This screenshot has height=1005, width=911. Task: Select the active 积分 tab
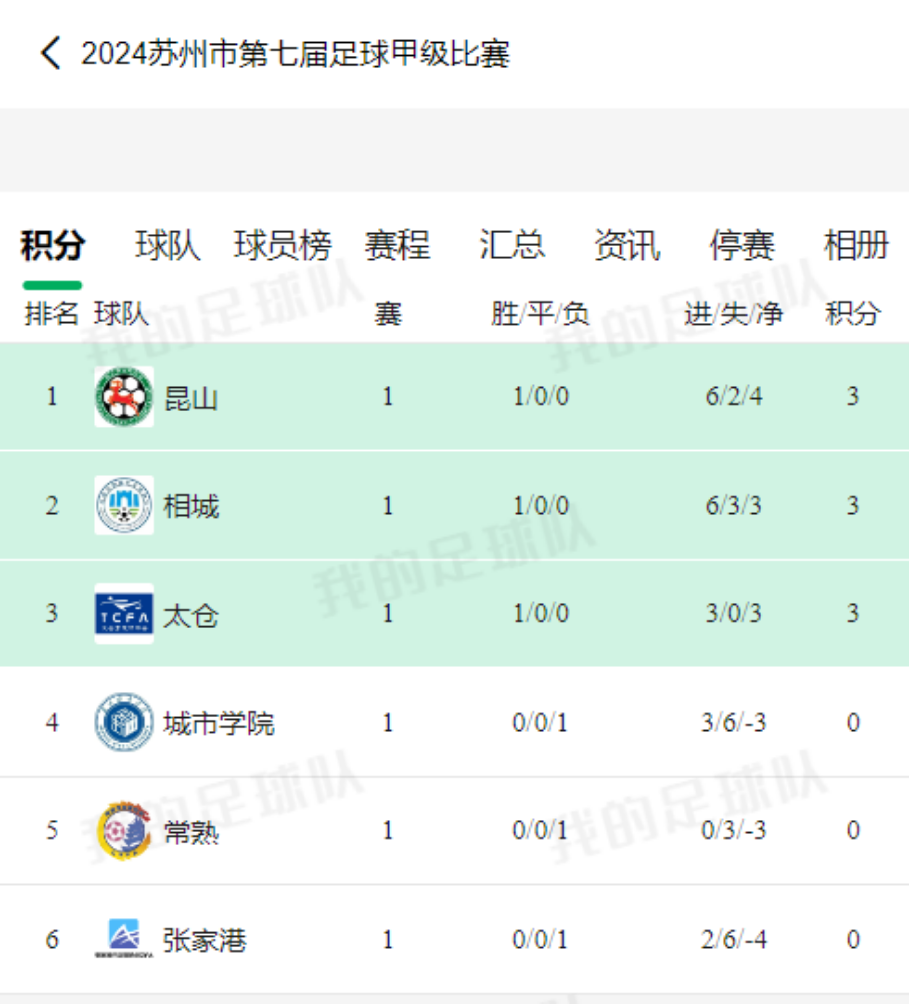tap(53, 245)
